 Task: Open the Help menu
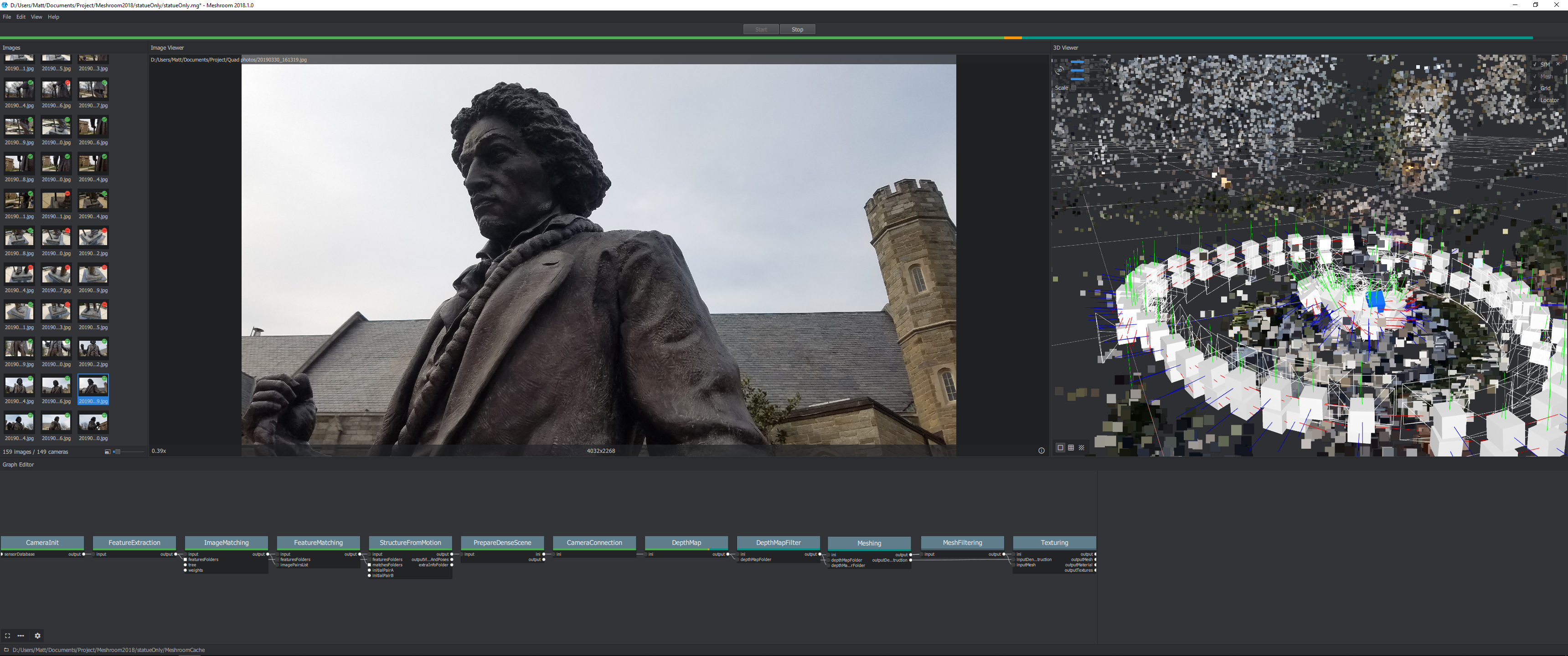coord(54,17)
